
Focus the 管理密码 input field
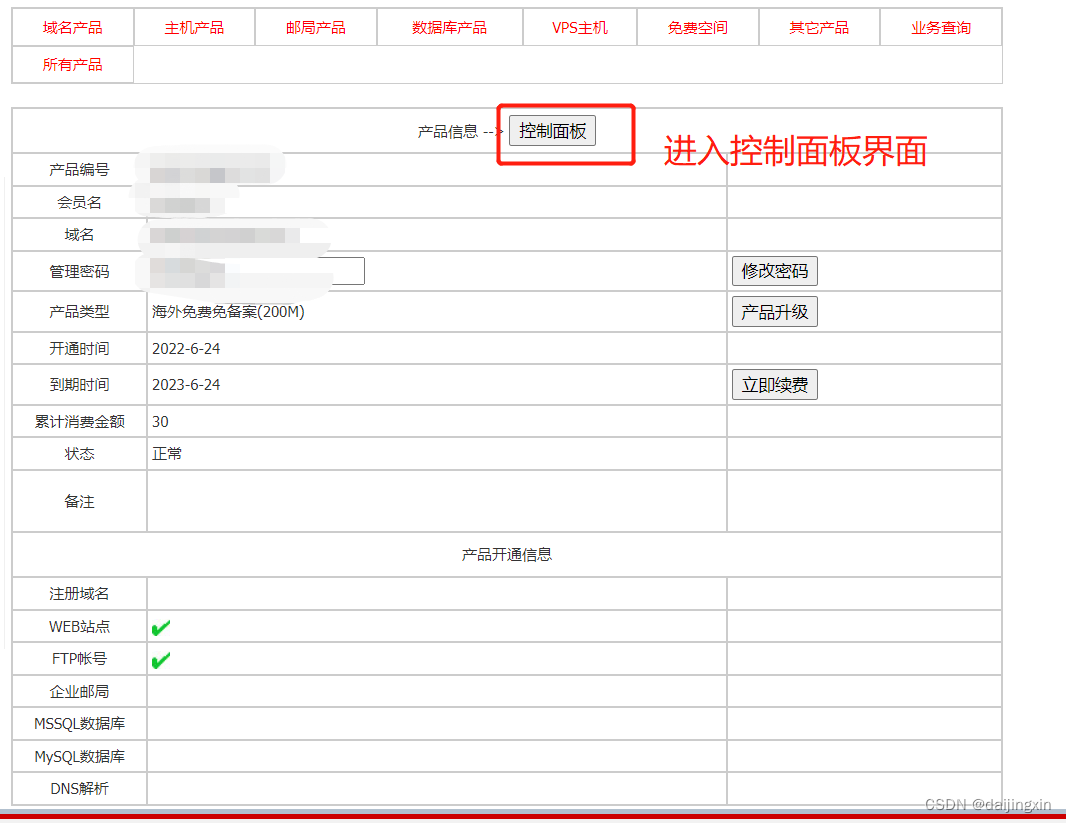(x=257, y=271)
